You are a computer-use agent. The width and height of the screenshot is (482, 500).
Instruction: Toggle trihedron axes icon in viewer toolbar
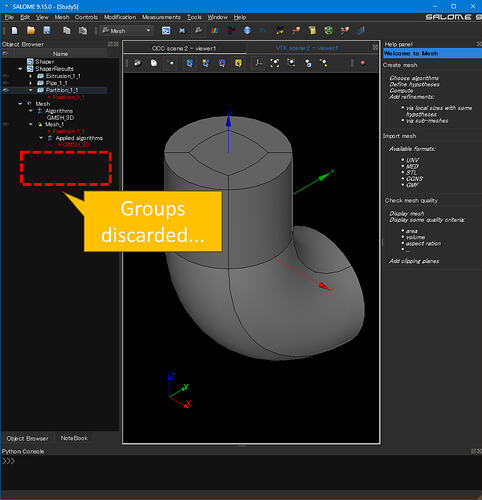pyautogui.click(x=258, y=63)
